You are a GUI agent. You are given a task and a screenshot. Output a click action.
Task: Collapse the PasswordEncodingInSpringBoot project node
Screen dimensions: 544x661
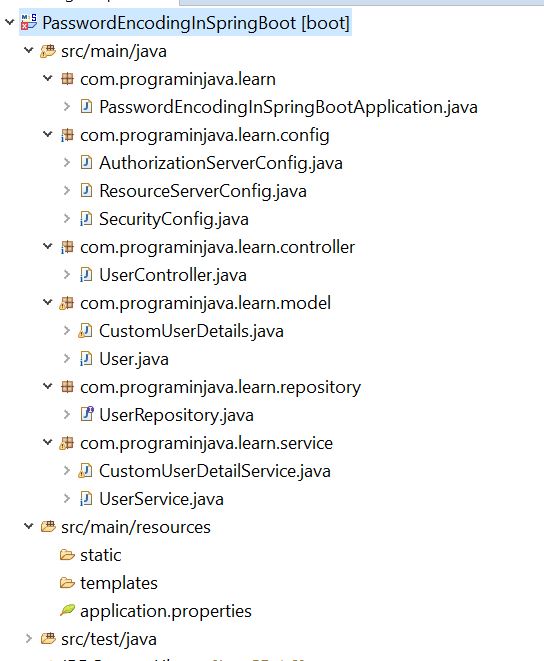tap(9, 21)
